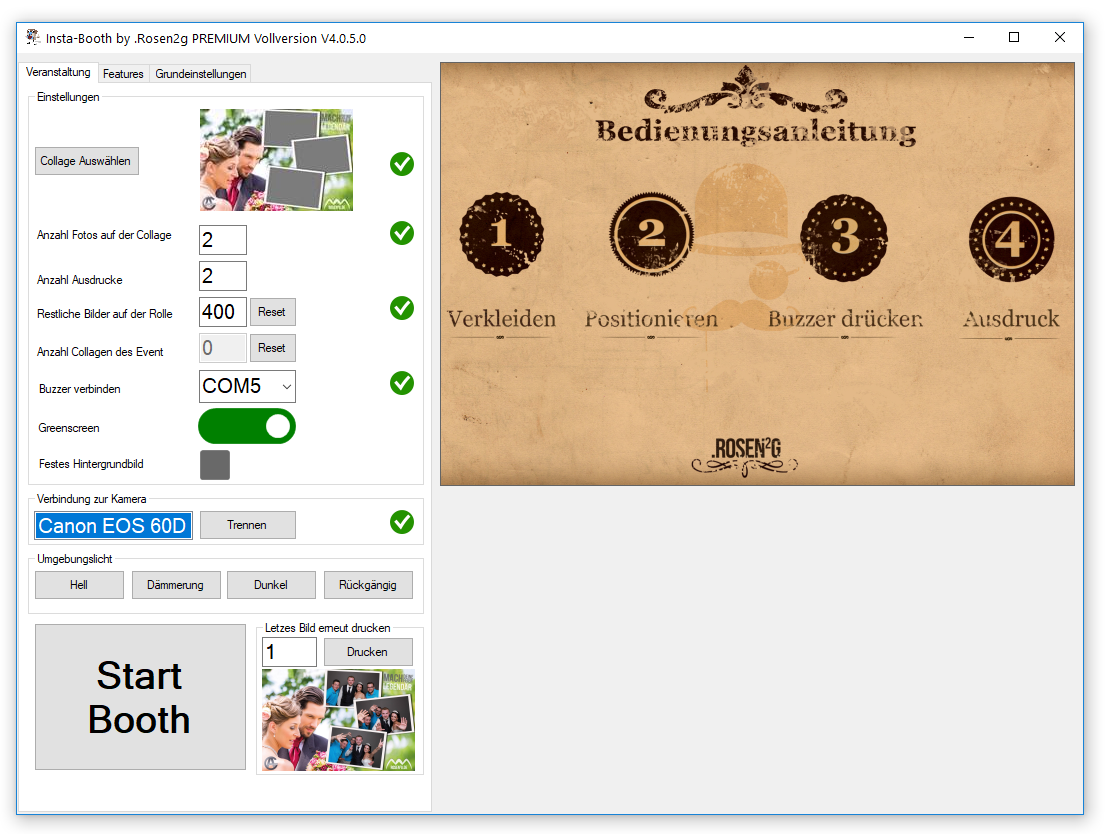
Task: Reset the Restliche Bilder auf der Rolle counter
Action: [272, 312]
